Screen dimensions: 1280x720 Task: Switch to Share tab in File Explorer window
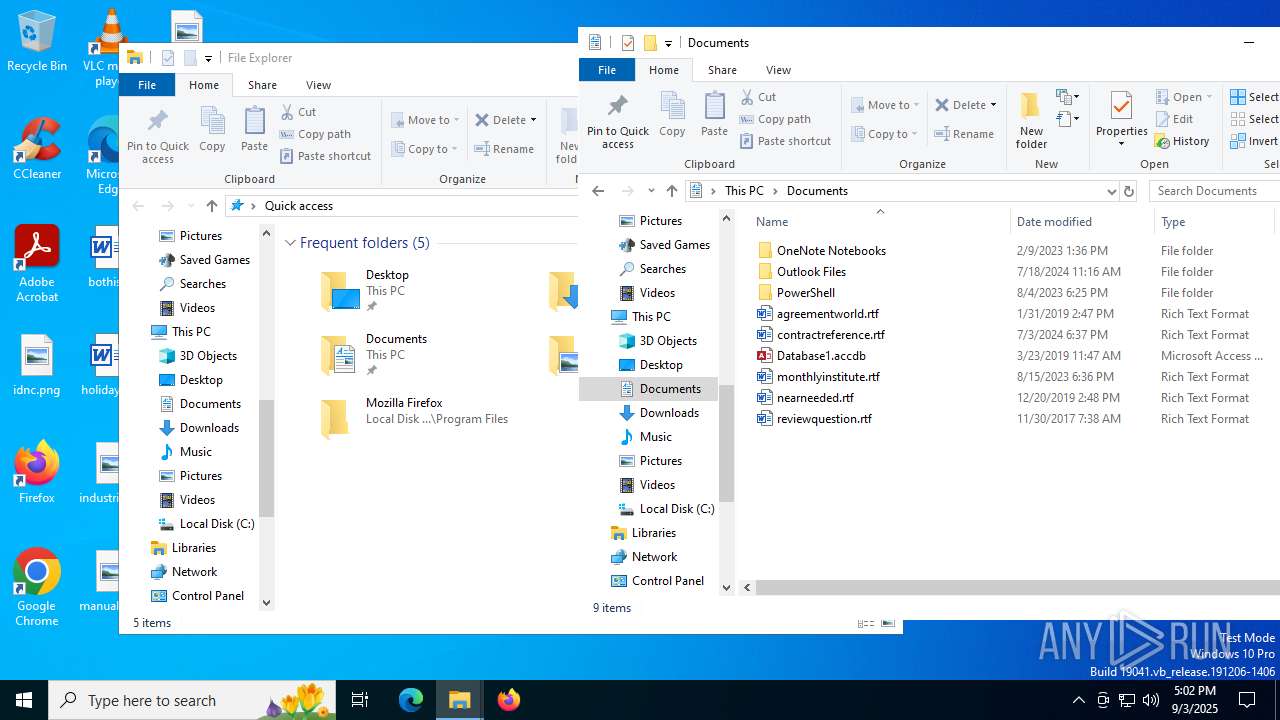pyautogui.click(x=262, y=85)
